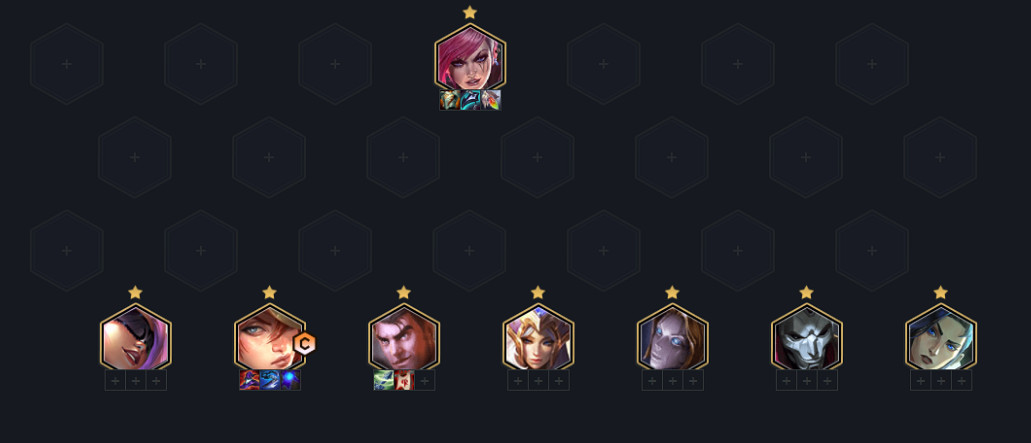This screenshot has height=443, width=1031.
Task: Select the masked Jhin champion portrait
Action: point(806,338)
